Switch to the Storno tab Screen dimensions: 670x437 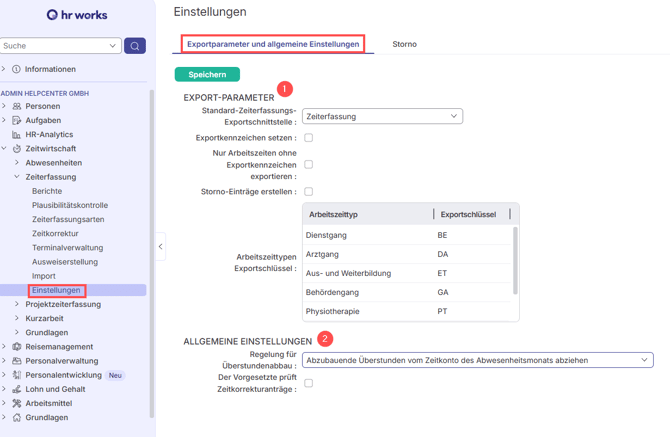[404, 44]
